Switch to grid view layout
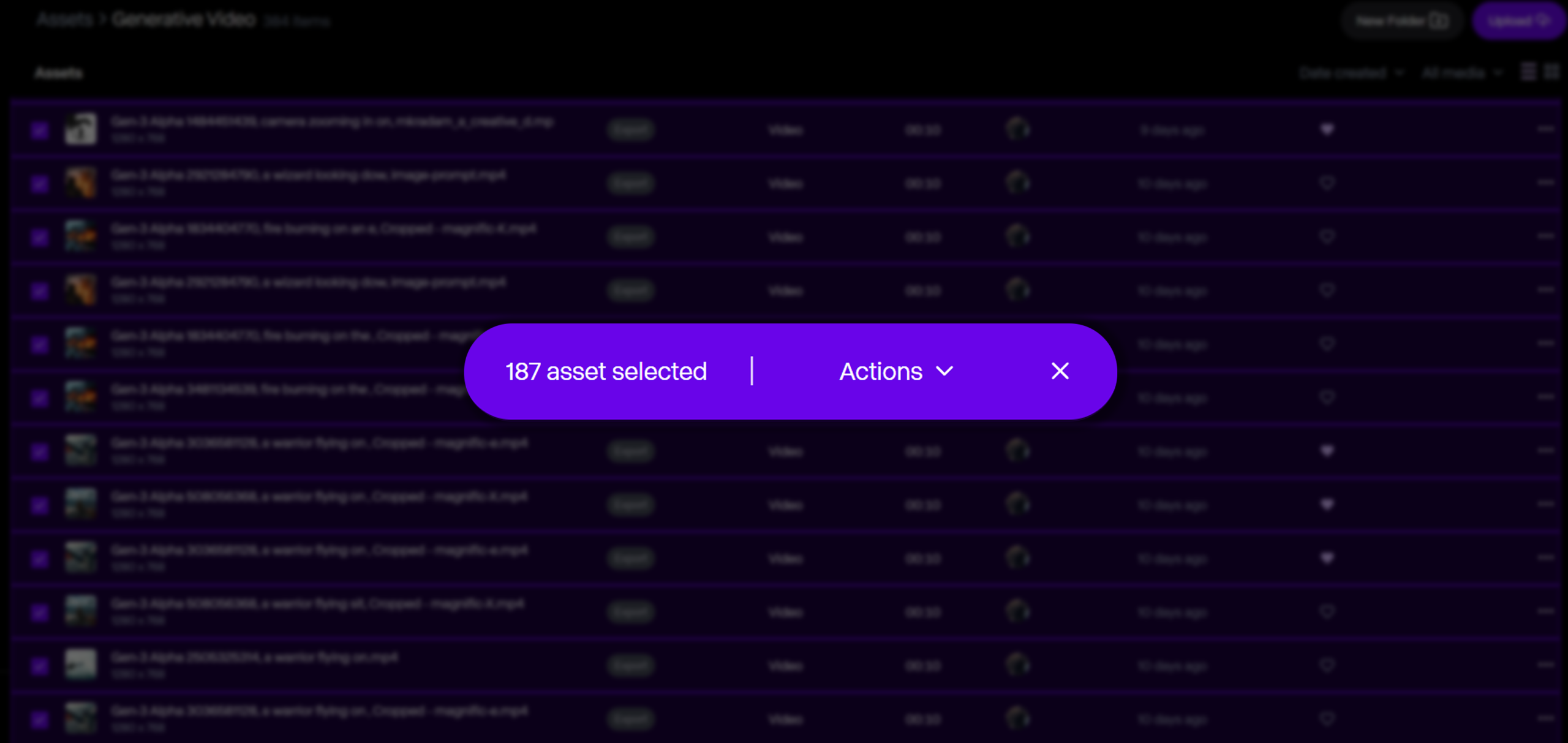Image resolution: width=1568 pixels, height=743 pixels. 1551,72
